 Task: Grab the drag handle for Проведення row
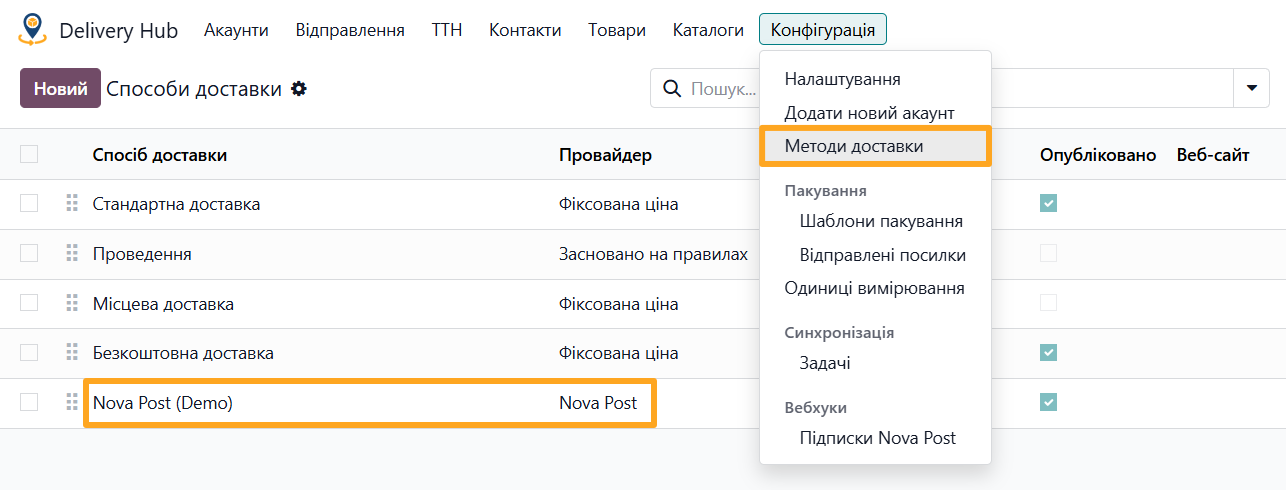[x=72, y=254]
